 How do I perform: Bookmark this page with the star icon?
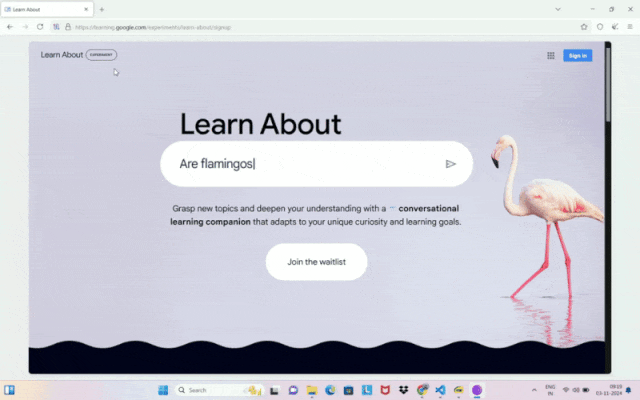[x=584, y=27]
